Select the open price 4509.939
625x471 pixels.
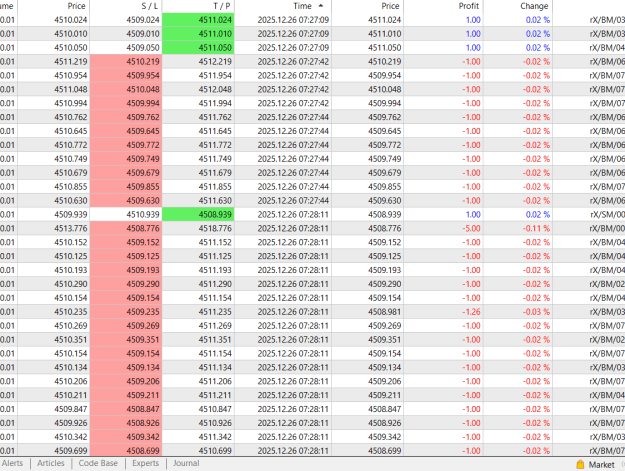(54, 214)
